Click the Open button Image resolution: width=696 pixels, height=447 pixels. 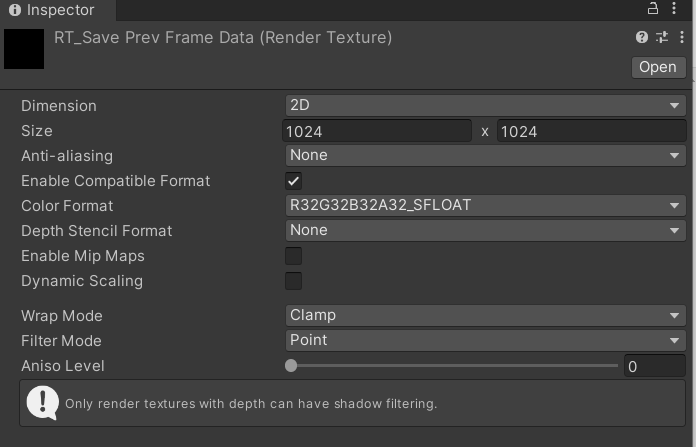click(x=658, y=67)
